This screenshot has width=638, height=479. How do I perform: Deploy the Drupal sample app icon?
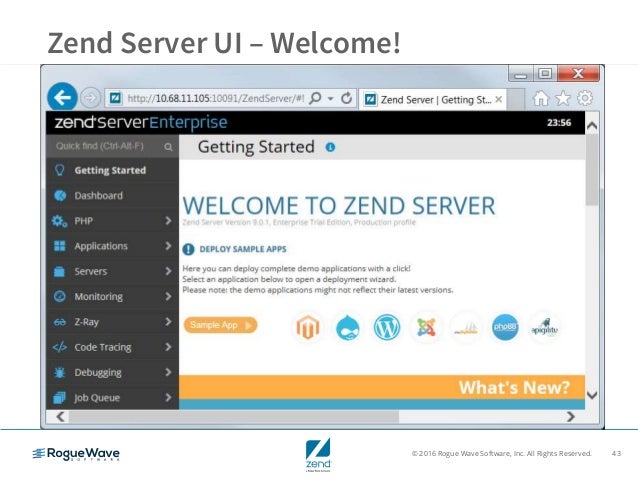(x=348, y=327)
